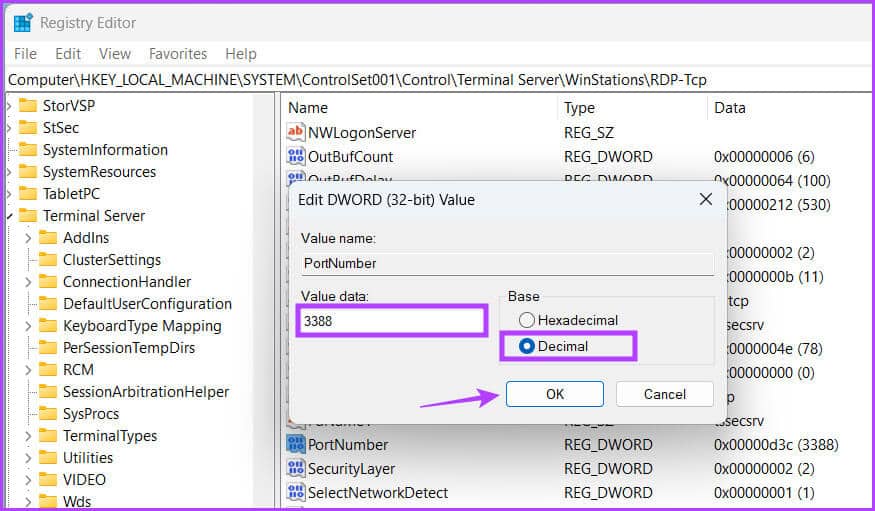Expand the TerminalTypes tree node
Image resolution: width=875 pixels, height=511 pixels.
pyautogui.click(x=28, y=436)
